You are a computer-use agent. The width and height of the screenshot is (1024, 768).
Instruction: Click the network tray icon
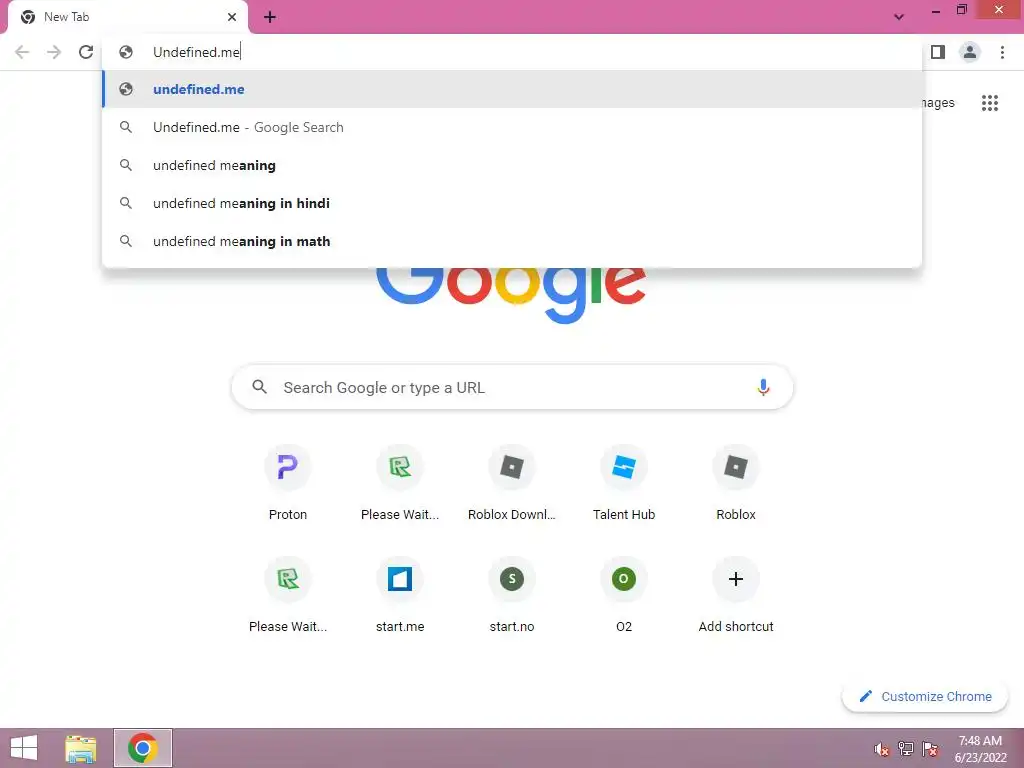(906, 749)
